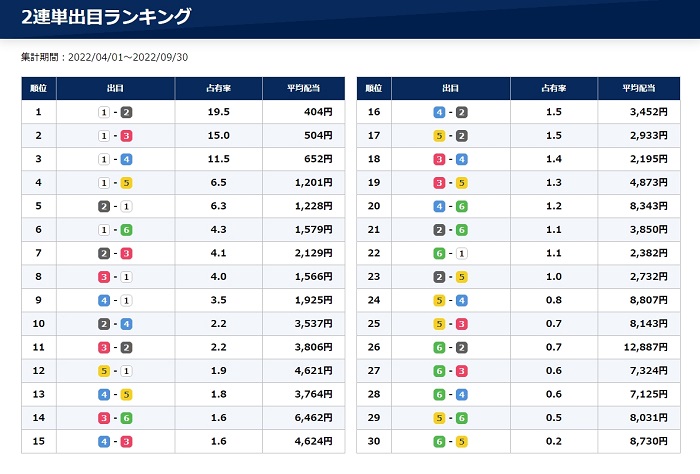The width and height of the screenshot is (700, 474).
Task: Click the yellow 5 badge in rank 4 row
Action: coord(126,182)
